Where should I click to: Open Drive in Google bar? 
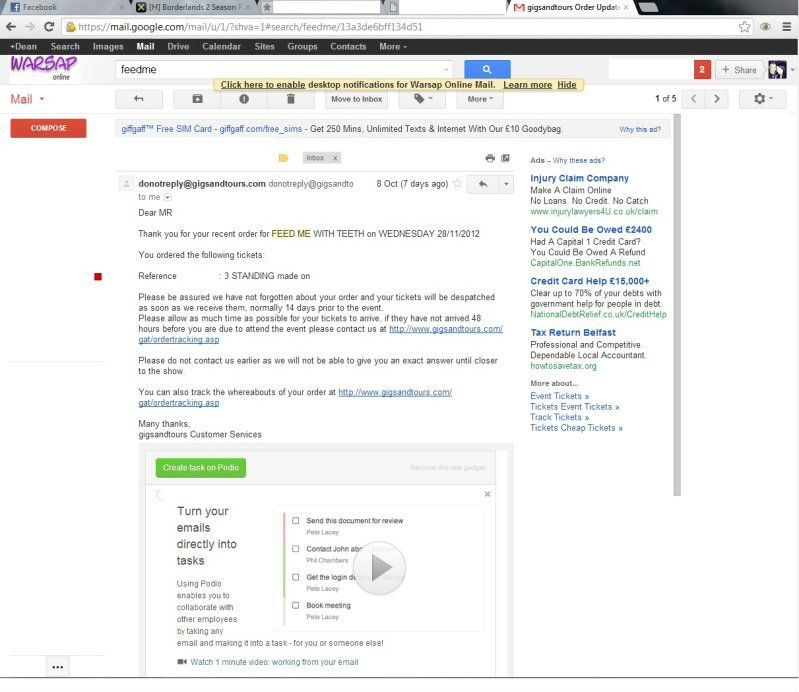coord(178,46)
